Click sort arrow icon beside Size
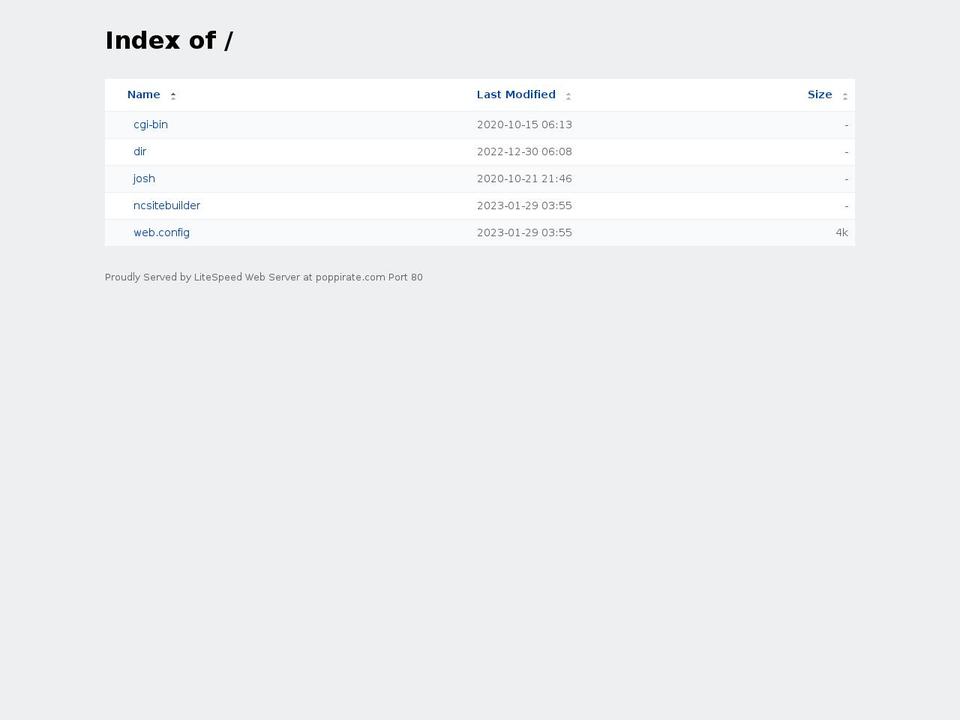This screenshot has height=720, width=960. click(845, 96)
